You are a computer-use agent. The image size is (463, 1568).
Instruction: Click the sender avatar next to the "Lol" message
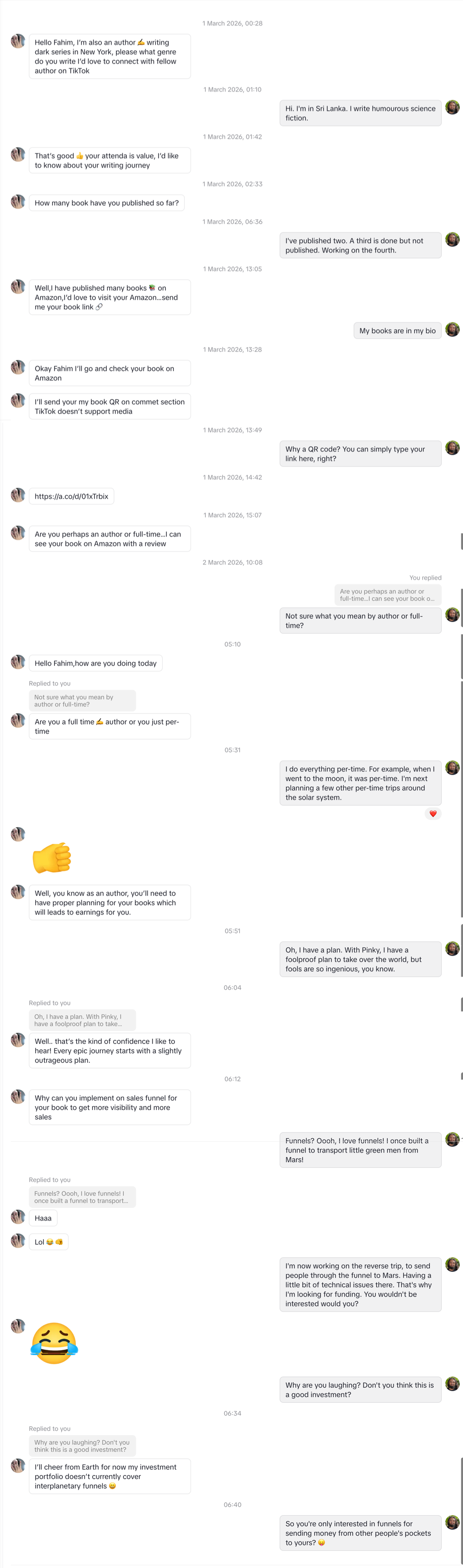(18, 1240)
